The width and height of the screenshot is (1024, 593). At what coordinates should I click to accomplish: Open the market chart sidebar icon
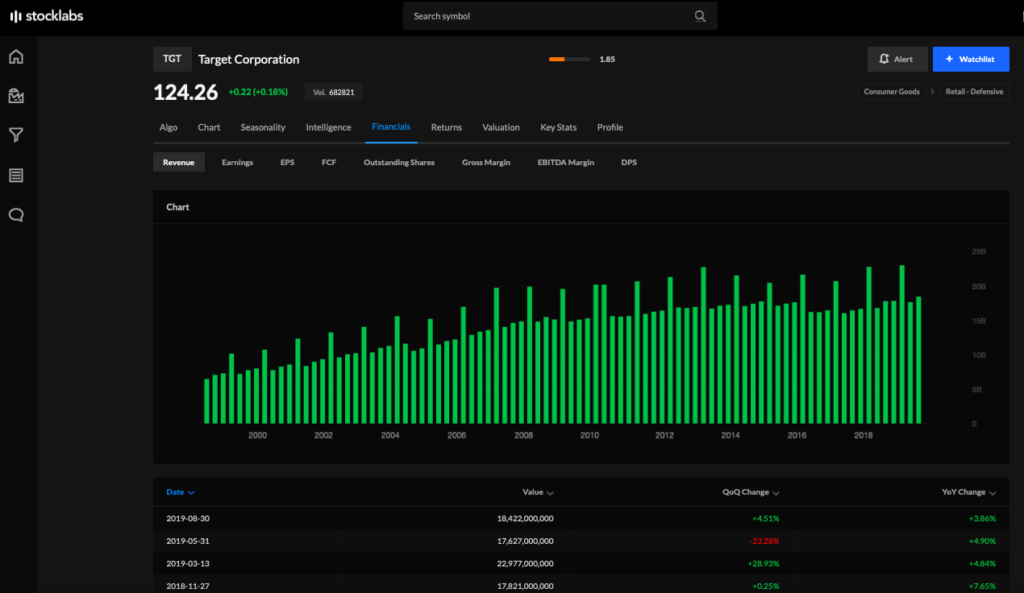point(16,96)
